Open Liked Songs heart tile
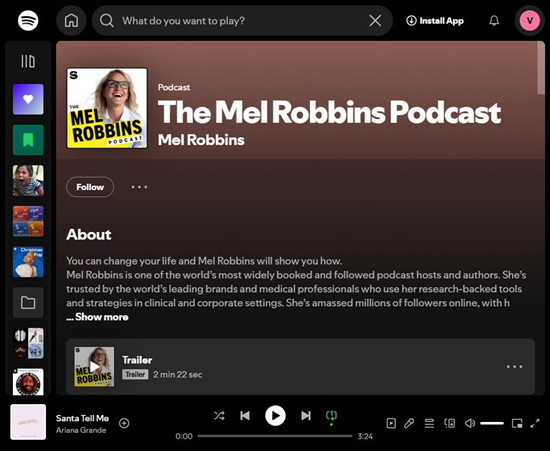This screenshot has height=451, width=550. pyautogui.click(x=28, y=99)
